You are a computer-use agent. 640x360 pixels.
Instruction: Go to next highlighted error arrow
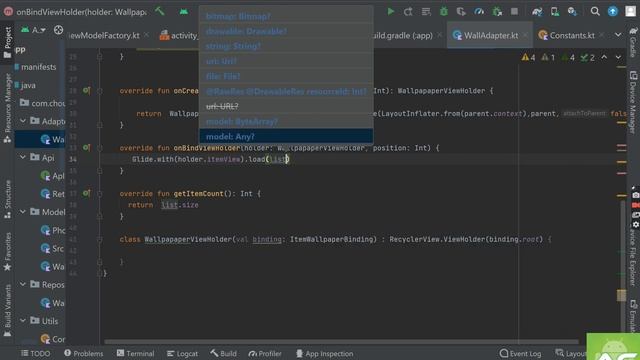tap(618, 58)
